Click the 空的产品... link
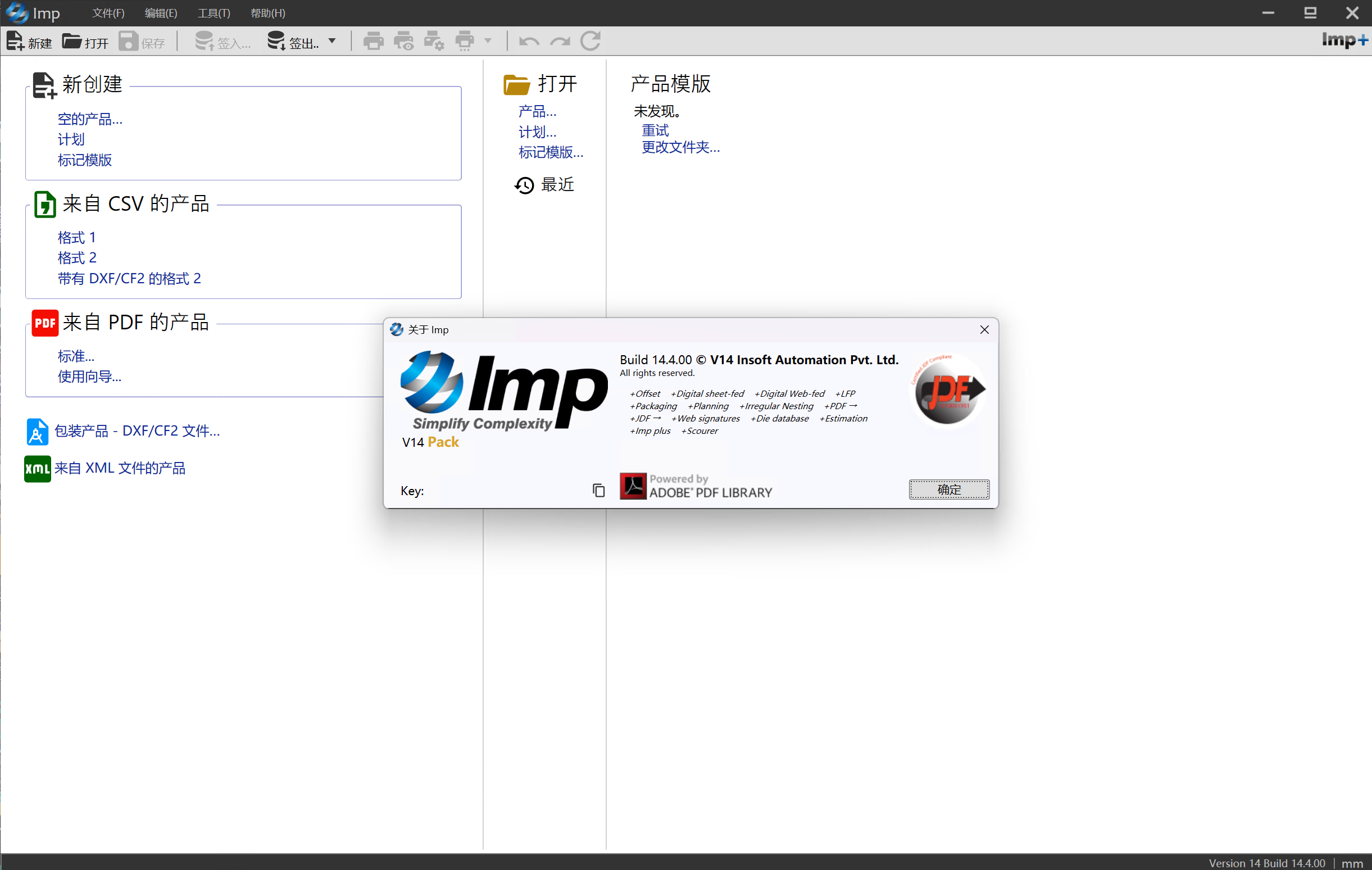This screenshot has height=870, width=1372. (90, 119)
